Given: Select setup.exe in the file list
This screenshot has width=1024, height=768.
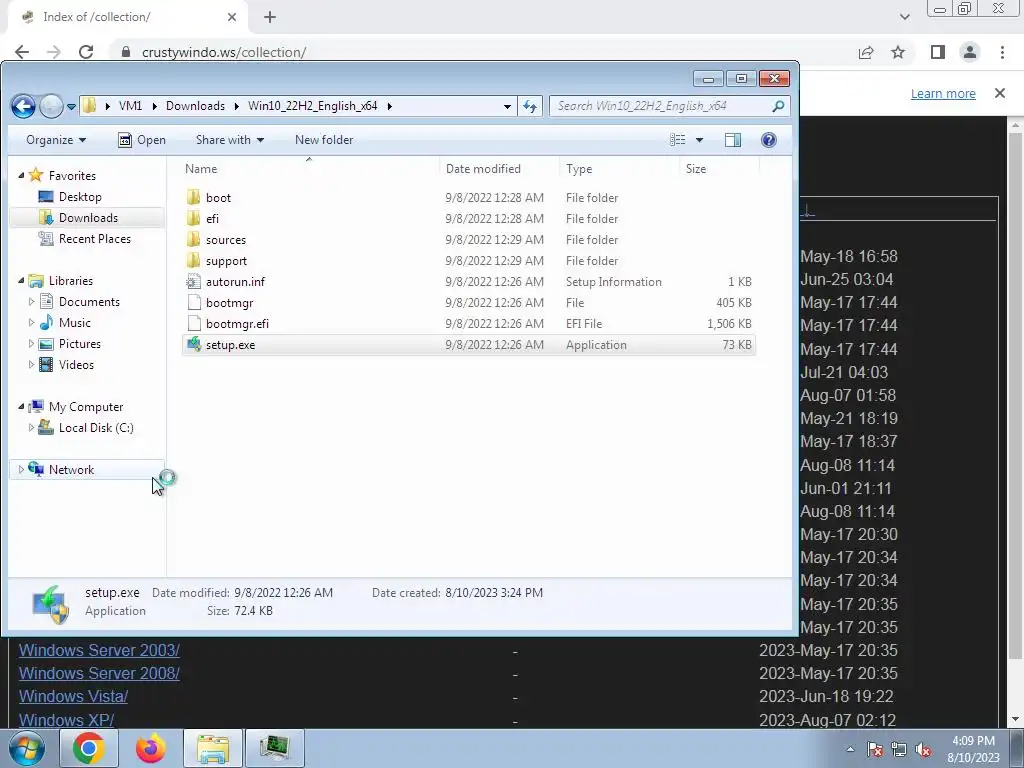Looking at the screenshot, I should (469, 345).
